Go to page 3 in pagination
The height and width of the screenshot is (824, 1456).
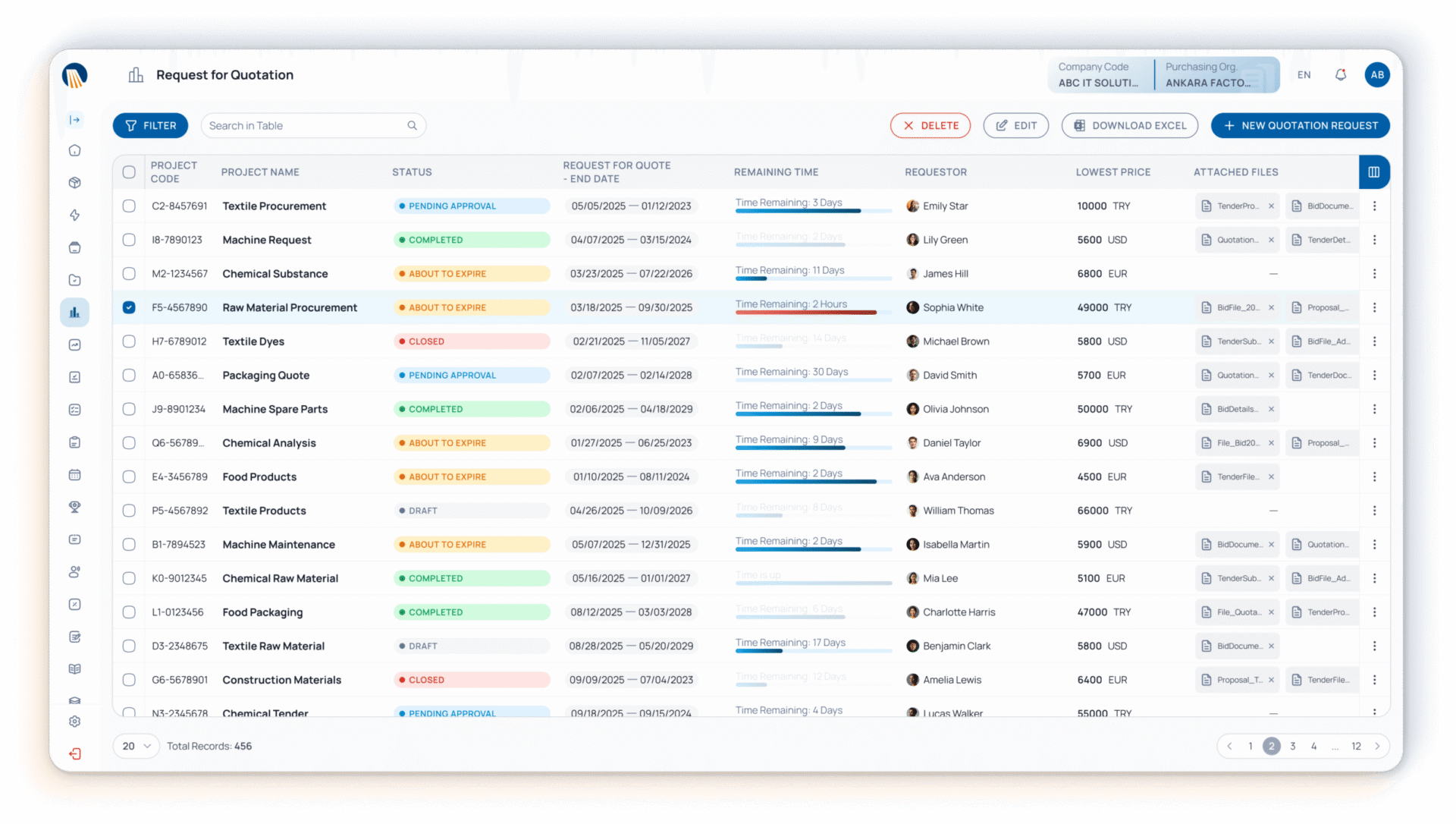coord(1292,746)
